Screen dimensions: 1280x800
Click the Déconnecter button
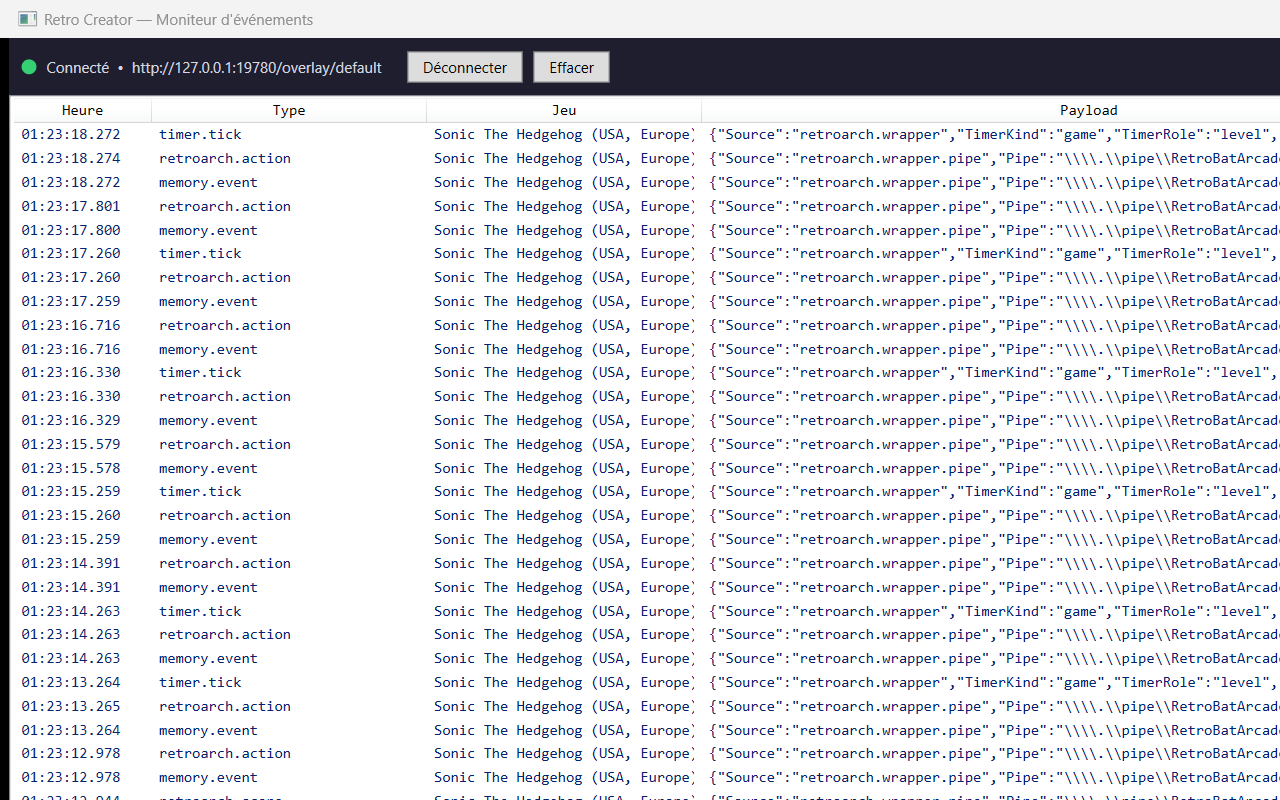(x=465, y=67)
